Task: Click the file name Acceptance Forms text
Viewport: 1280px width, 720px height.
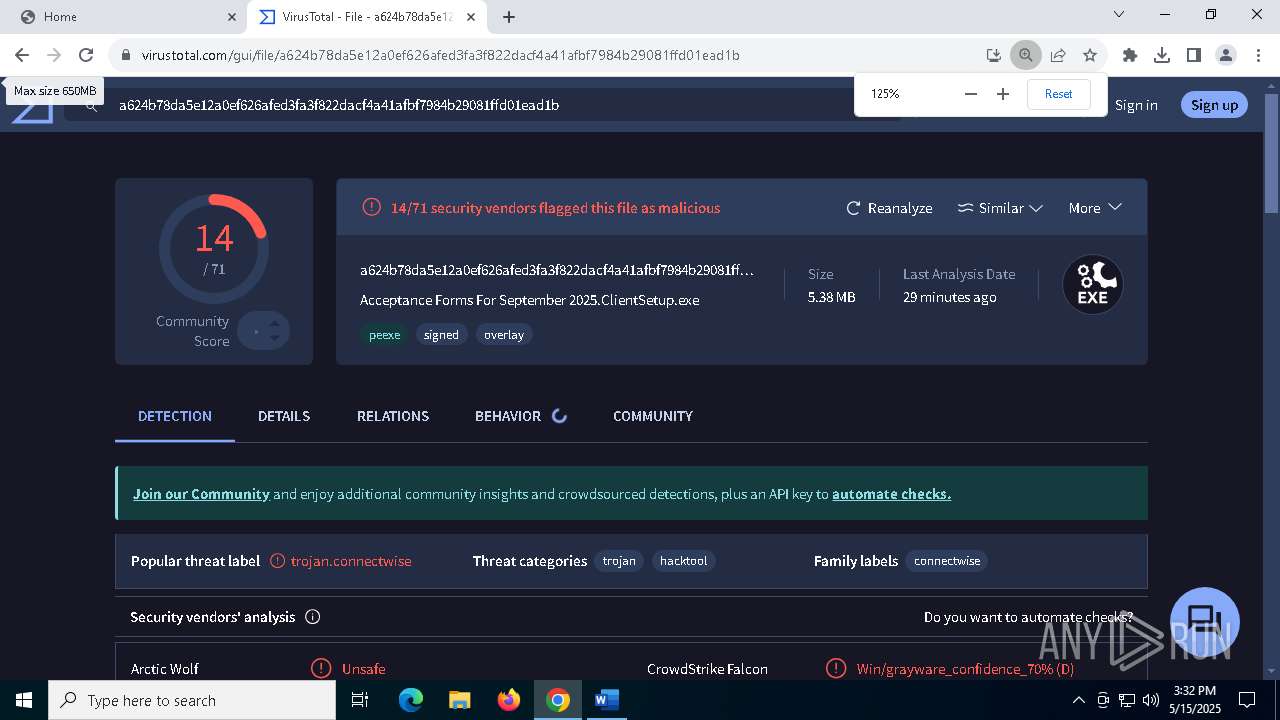Action: coord(529,300)
